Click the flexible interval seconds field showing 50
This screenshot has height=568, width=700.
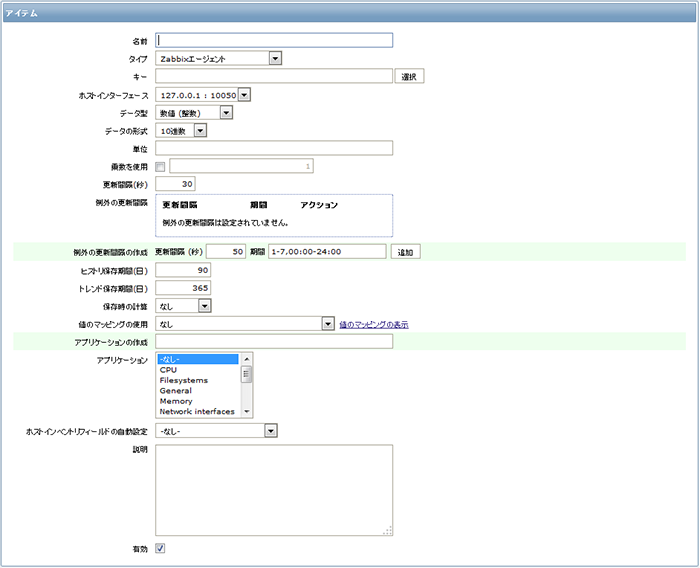pyautogui.click(x=225, y=252)
